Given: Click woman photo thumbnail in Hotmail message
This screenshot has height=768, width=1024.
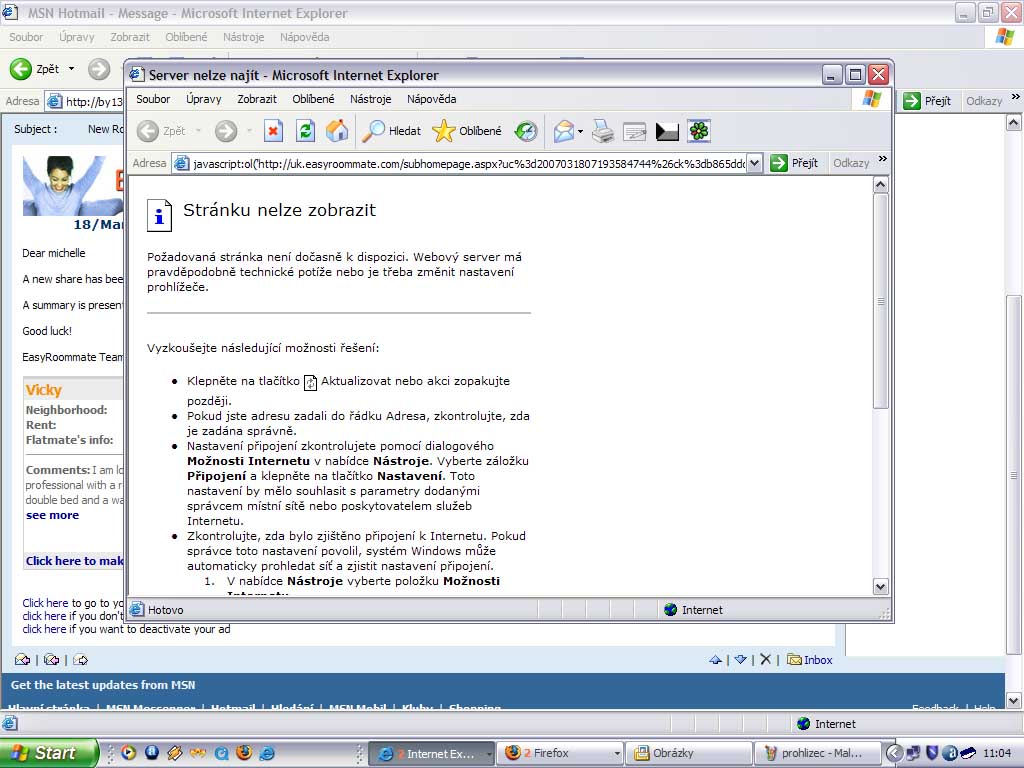Looking at the screenshot, I should [x=72, y=185].
